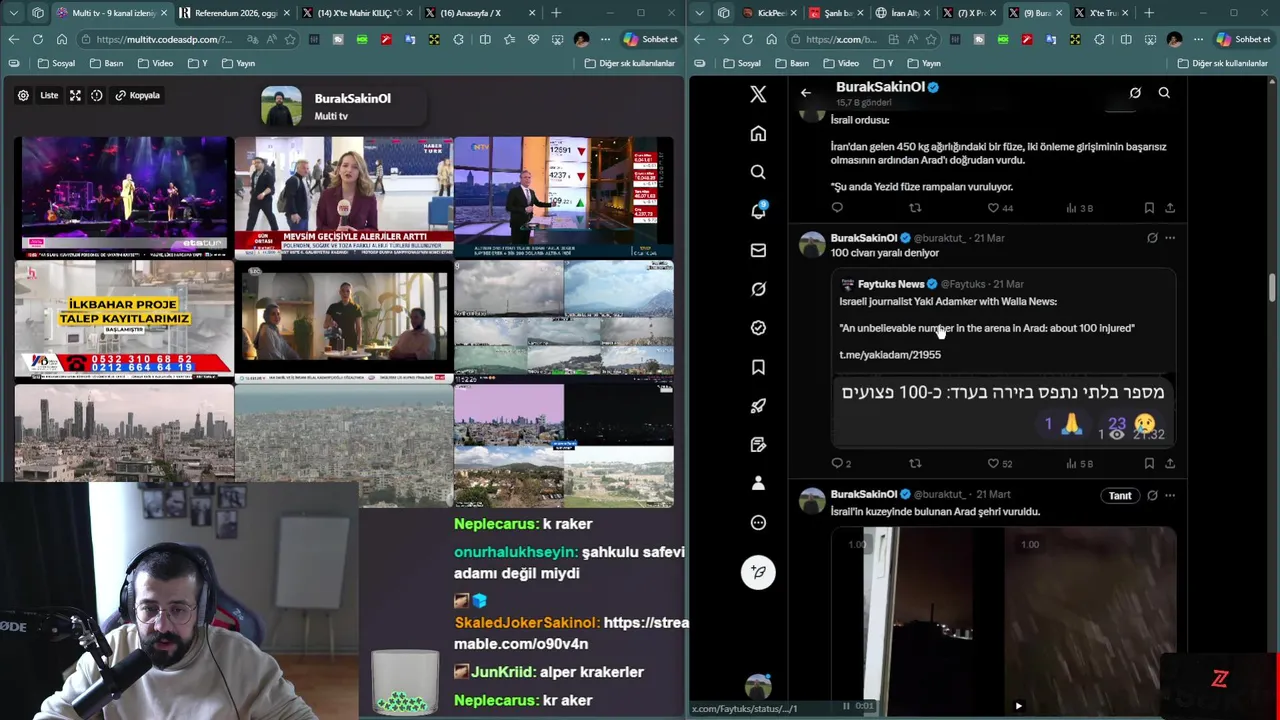
Task: Pause the Arad video in tweet
Action: [x=846, y=706]
